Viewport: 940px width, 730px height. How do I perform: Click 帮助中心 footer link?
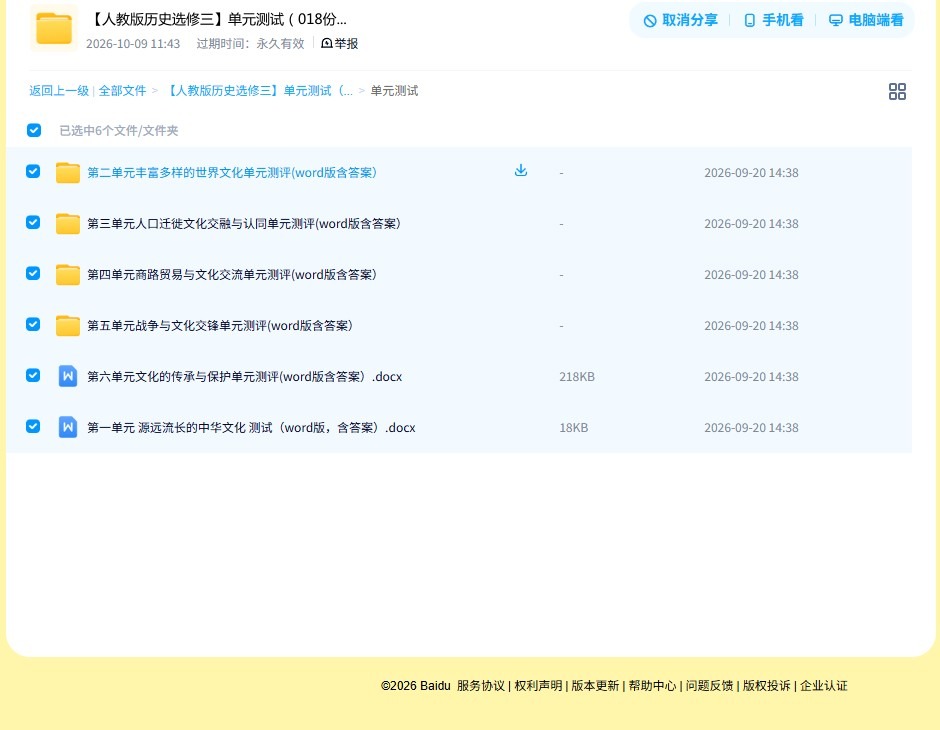[652, 686]
